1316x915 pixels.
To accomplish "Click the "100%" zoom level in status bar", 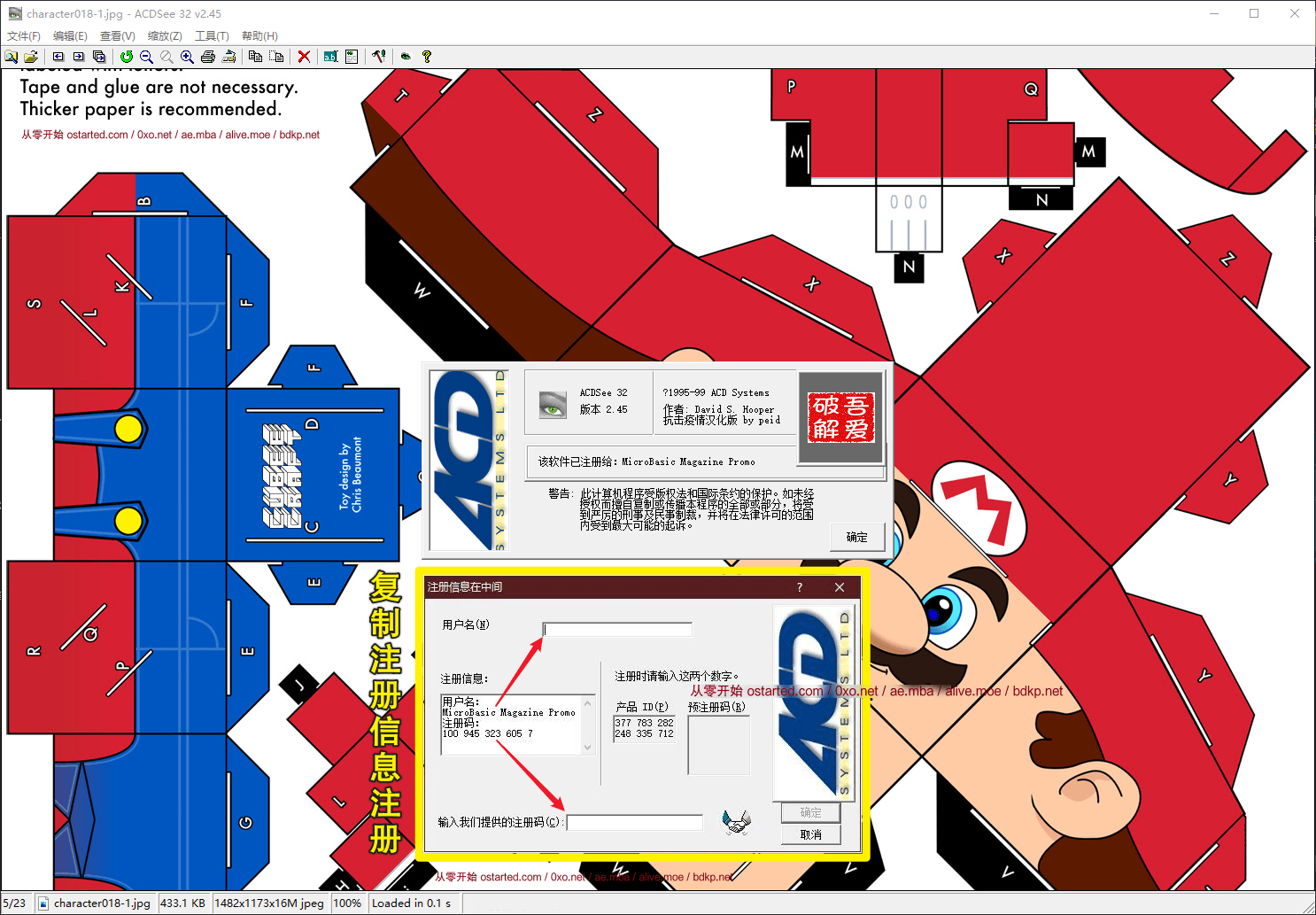I will [347, 903].
